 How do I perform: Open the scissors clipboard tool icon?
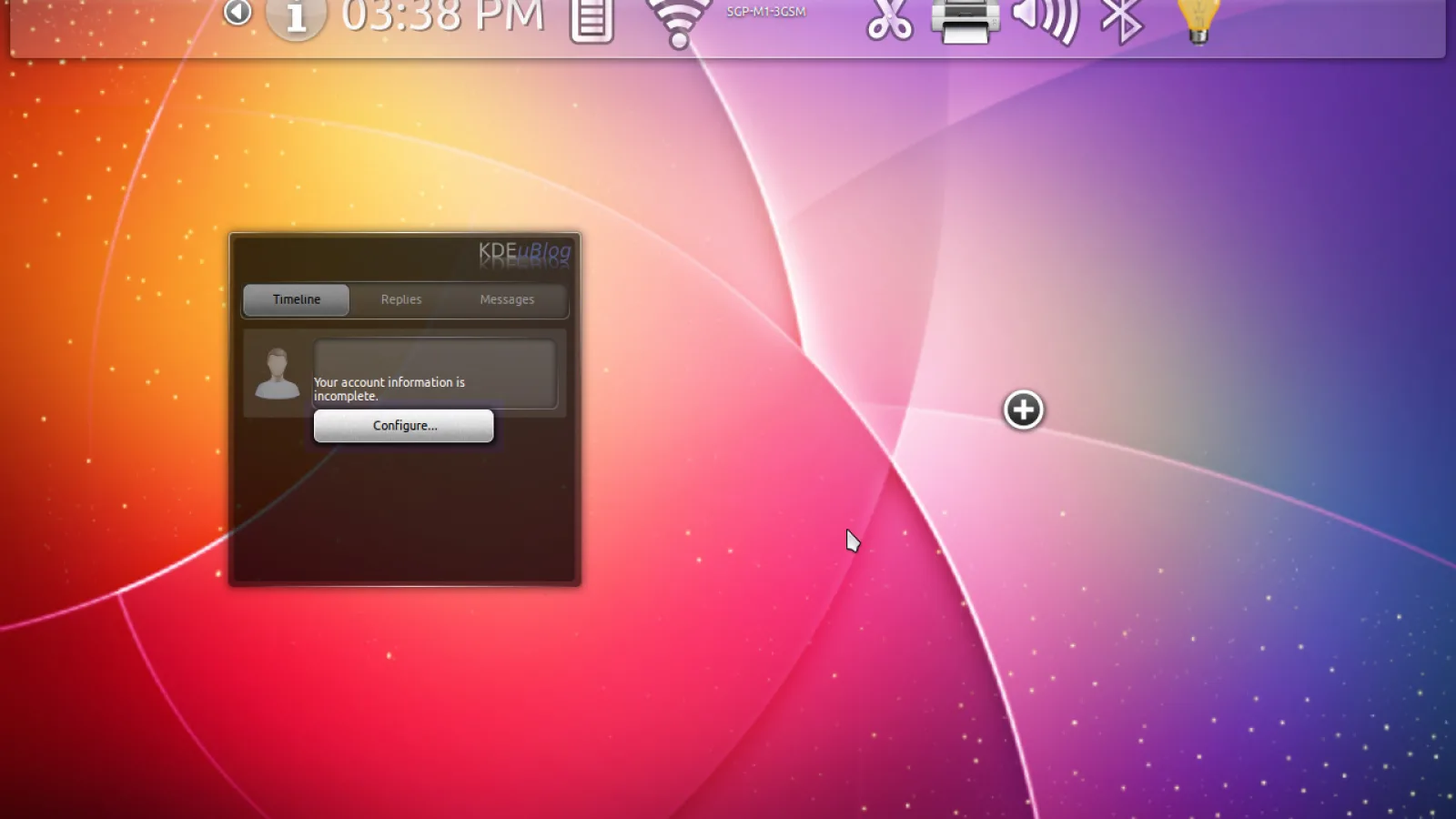pyautogui.click(x=889, y=20)
